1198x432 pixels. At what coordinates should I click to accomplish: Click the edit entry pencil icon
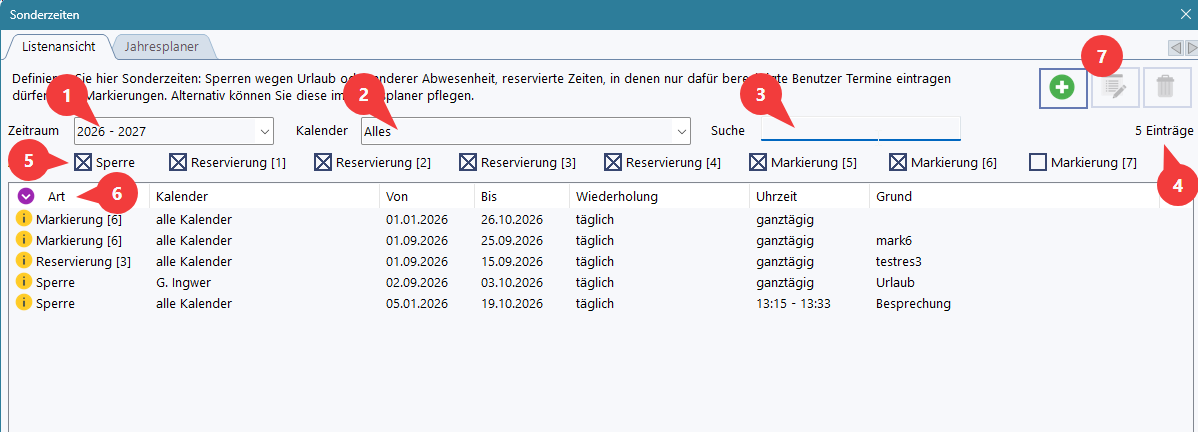(x=1115, y=88)
